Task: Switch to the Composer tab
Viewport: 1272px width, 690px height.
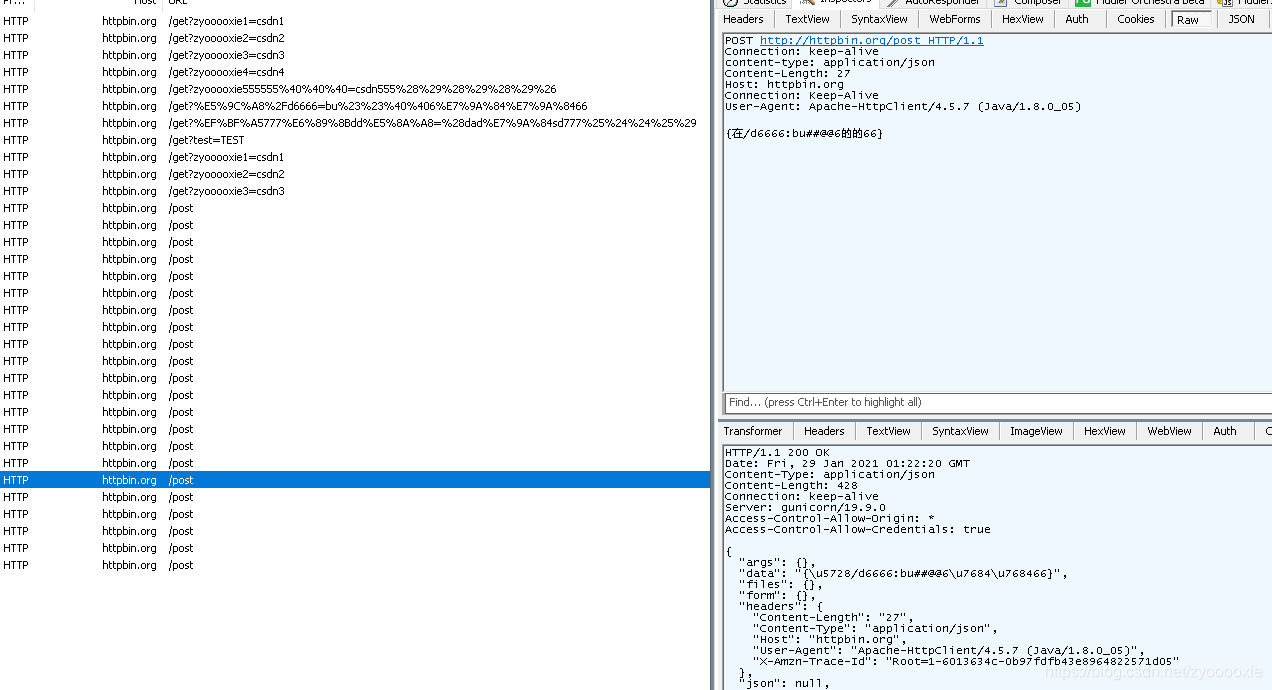Action: click(1029, 3)
